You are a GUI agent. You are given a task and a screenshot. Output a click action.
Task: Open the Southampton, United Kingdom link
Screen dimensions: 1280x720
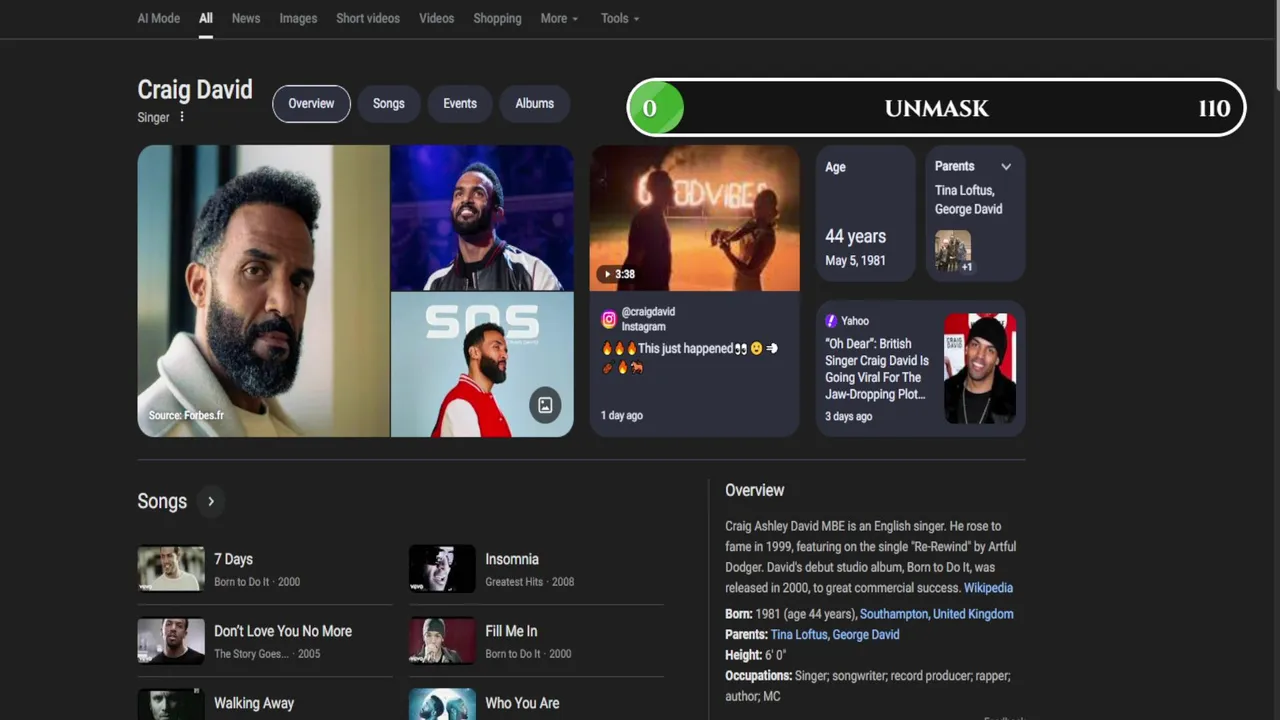click(936, 614)
